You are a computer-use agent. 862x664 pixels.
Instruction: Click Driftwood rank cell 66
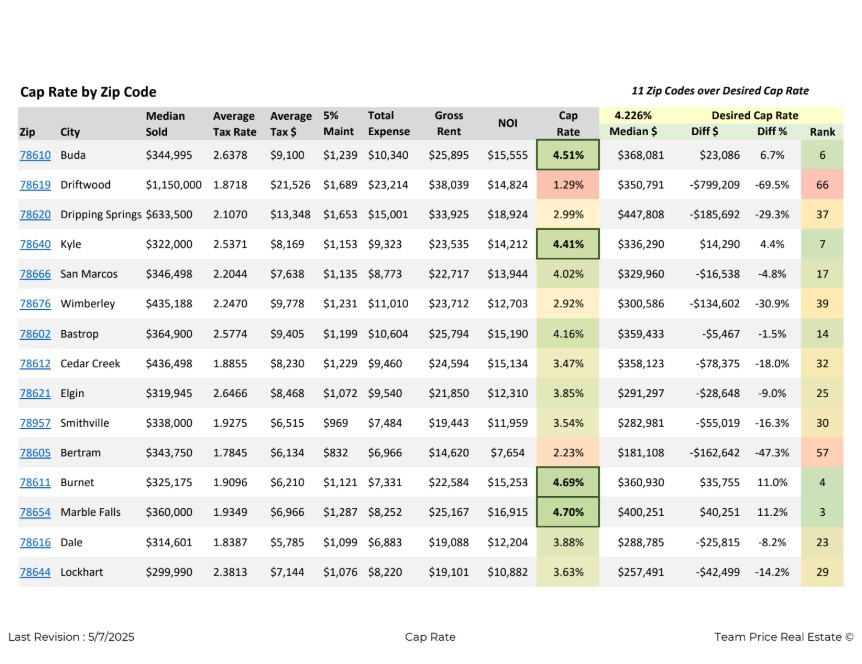[822, 185]
